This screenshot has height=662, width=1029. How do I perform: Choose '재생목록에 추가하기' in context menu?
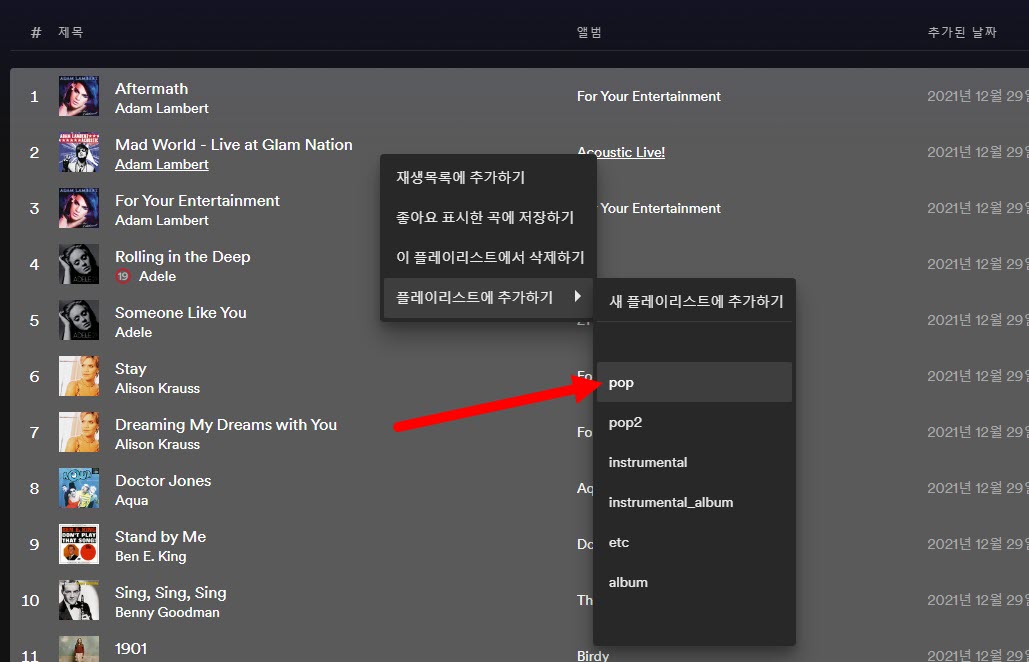click(x=488, y=177)
